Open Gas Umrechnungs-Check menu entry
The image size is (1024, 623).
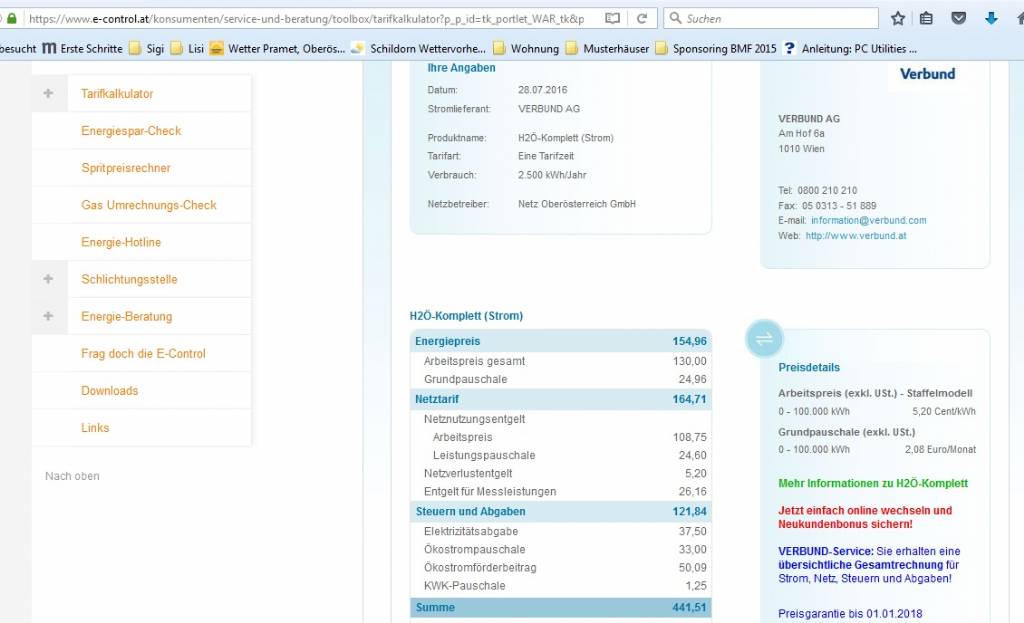click(x=149, y=205)
